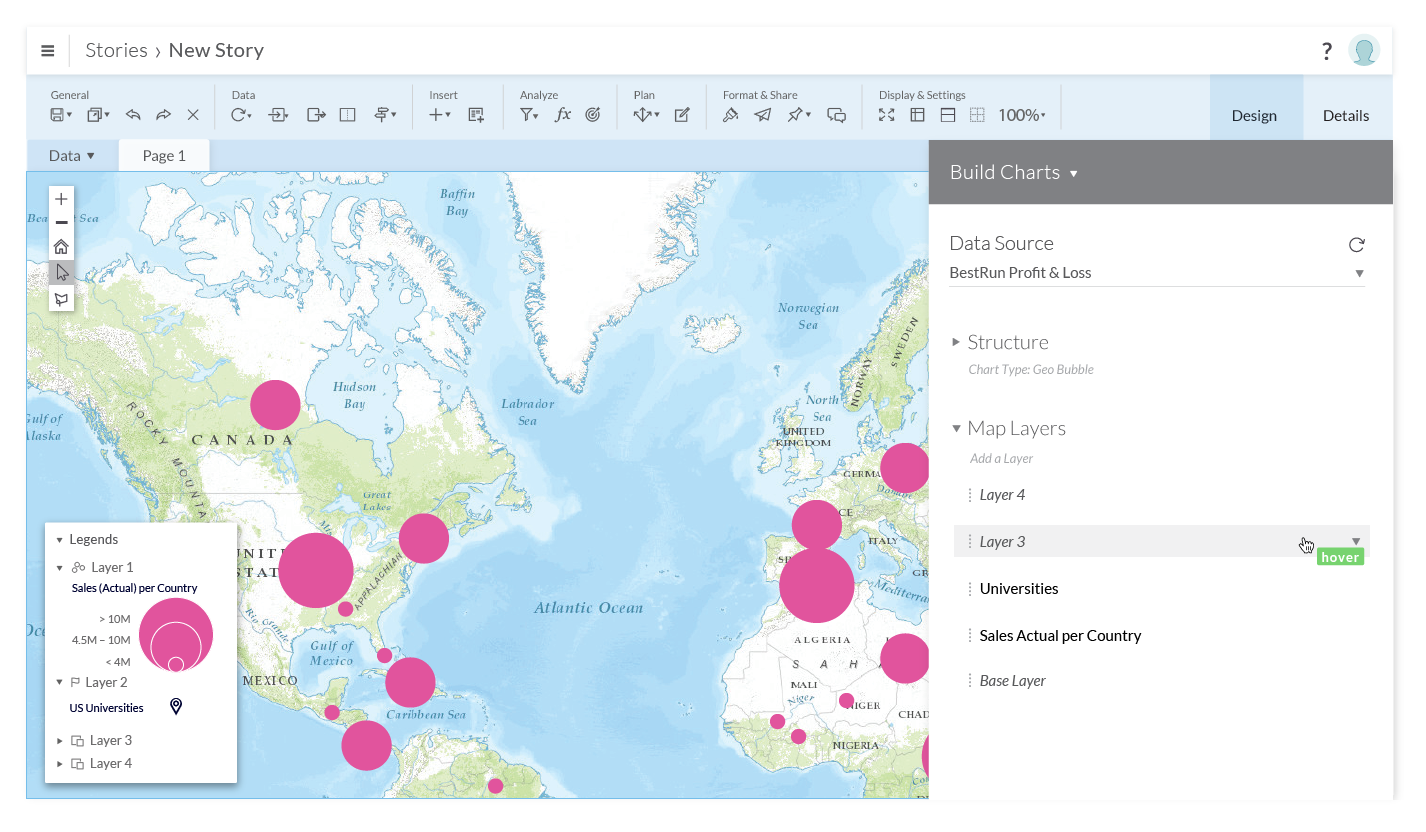
Task: Open the Build Charts panel dropdown
Action: (1074, 174)
